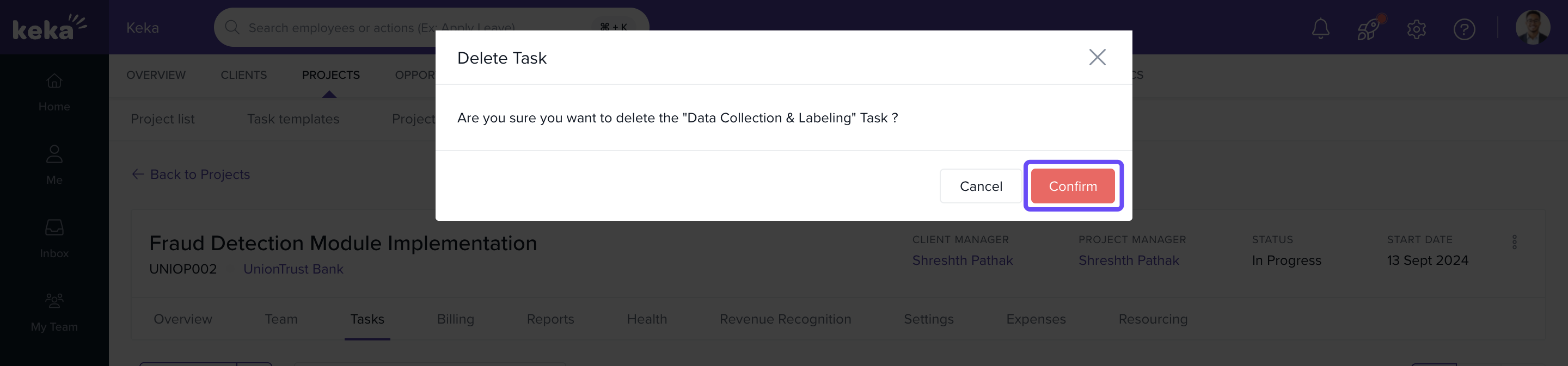This screenshot has height=366, width=1568.
Task: Select the Billing project tab
Action: (455, 319)
